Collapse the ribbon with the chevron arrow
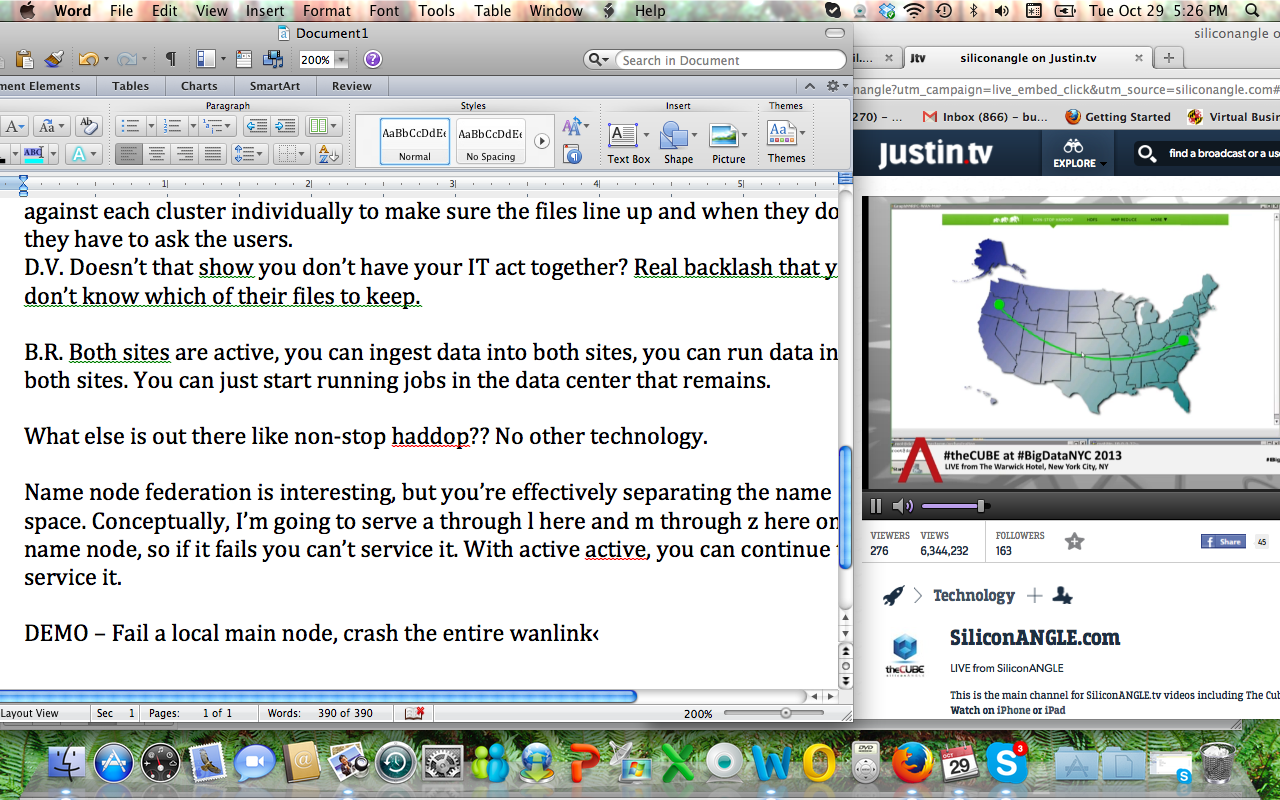The height and width of the screenshot is (800, 1280). [x=809, y=86]
